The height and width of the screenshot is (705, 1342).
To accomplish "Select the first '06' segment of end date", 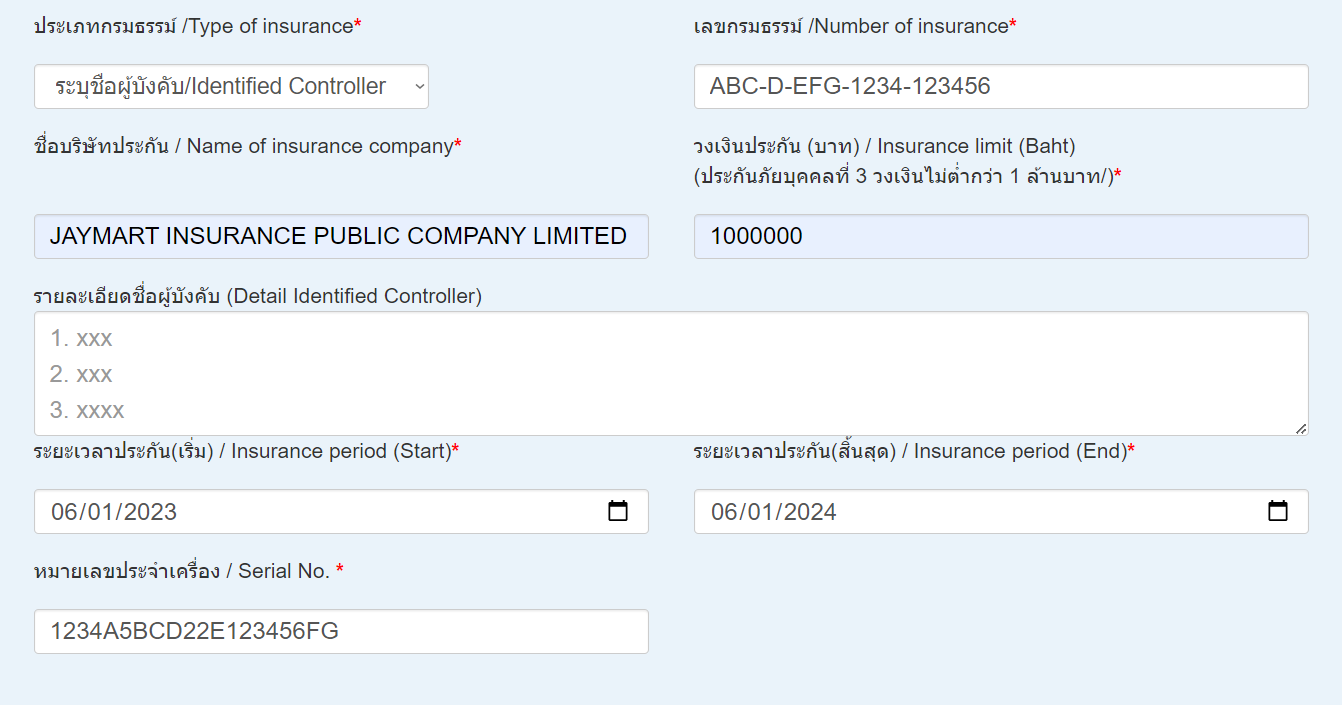I will pyautogui.click(x=724, y=512).
